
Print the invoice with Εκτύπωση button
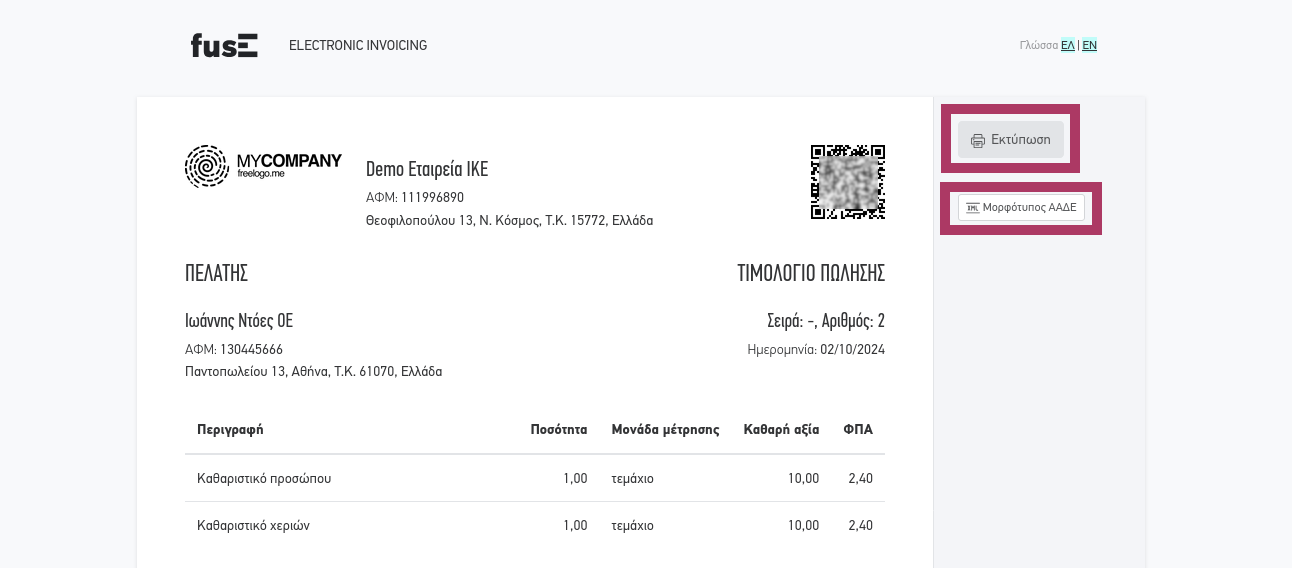coord(1011,139)
